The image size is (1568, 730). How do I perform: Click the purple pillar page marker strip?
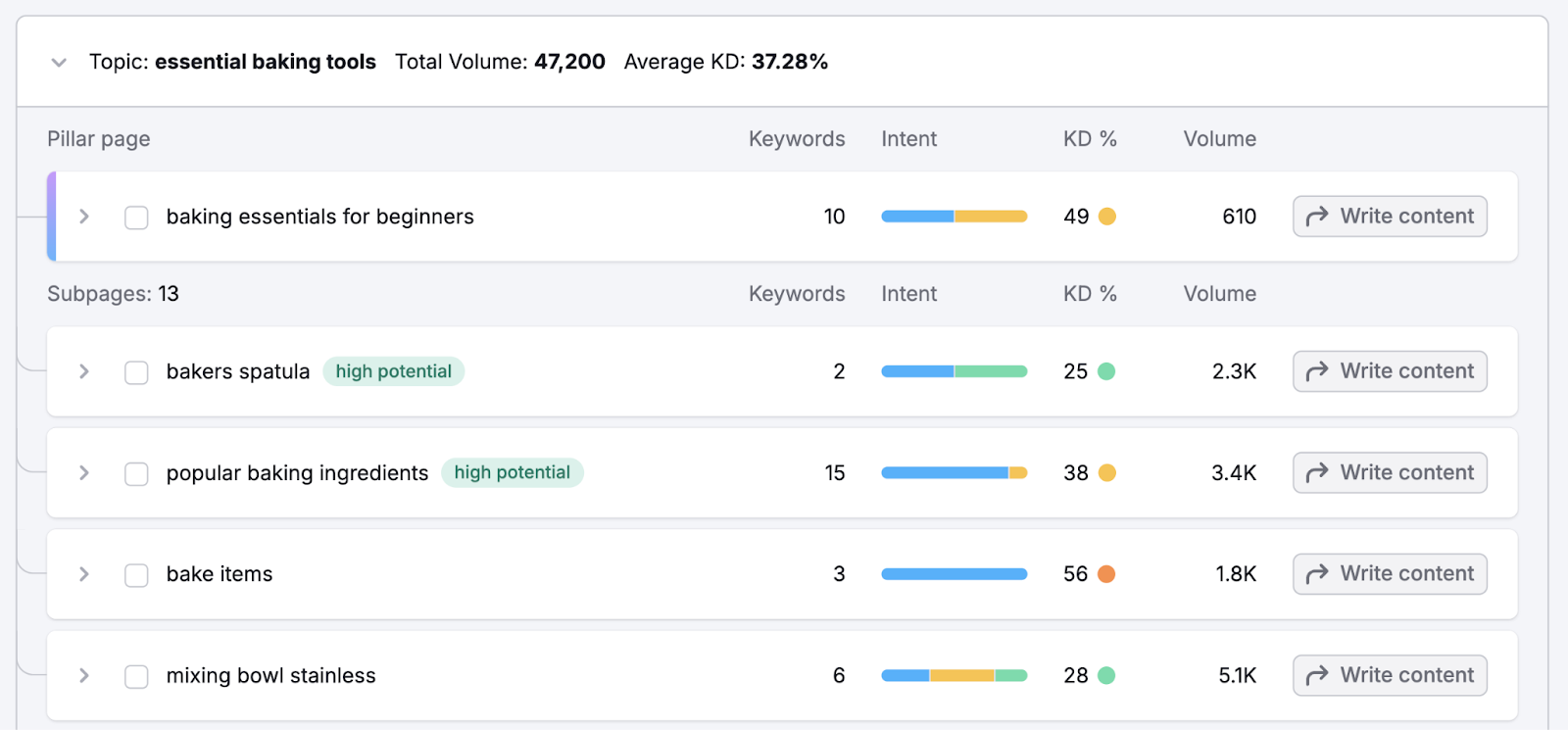tap(52, 217)
